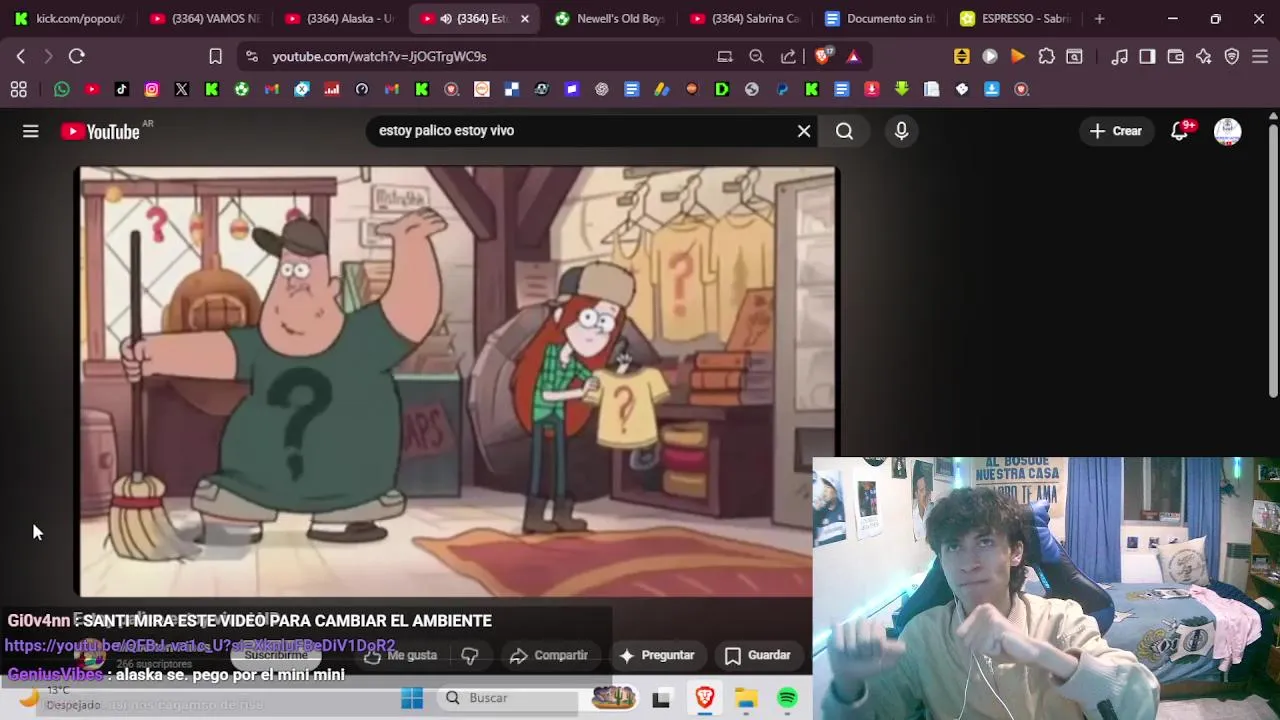This screenshot has width=1280, height=720.
Task: Switch to the Sabrina Ca YouTube tab
Action: 745,18
